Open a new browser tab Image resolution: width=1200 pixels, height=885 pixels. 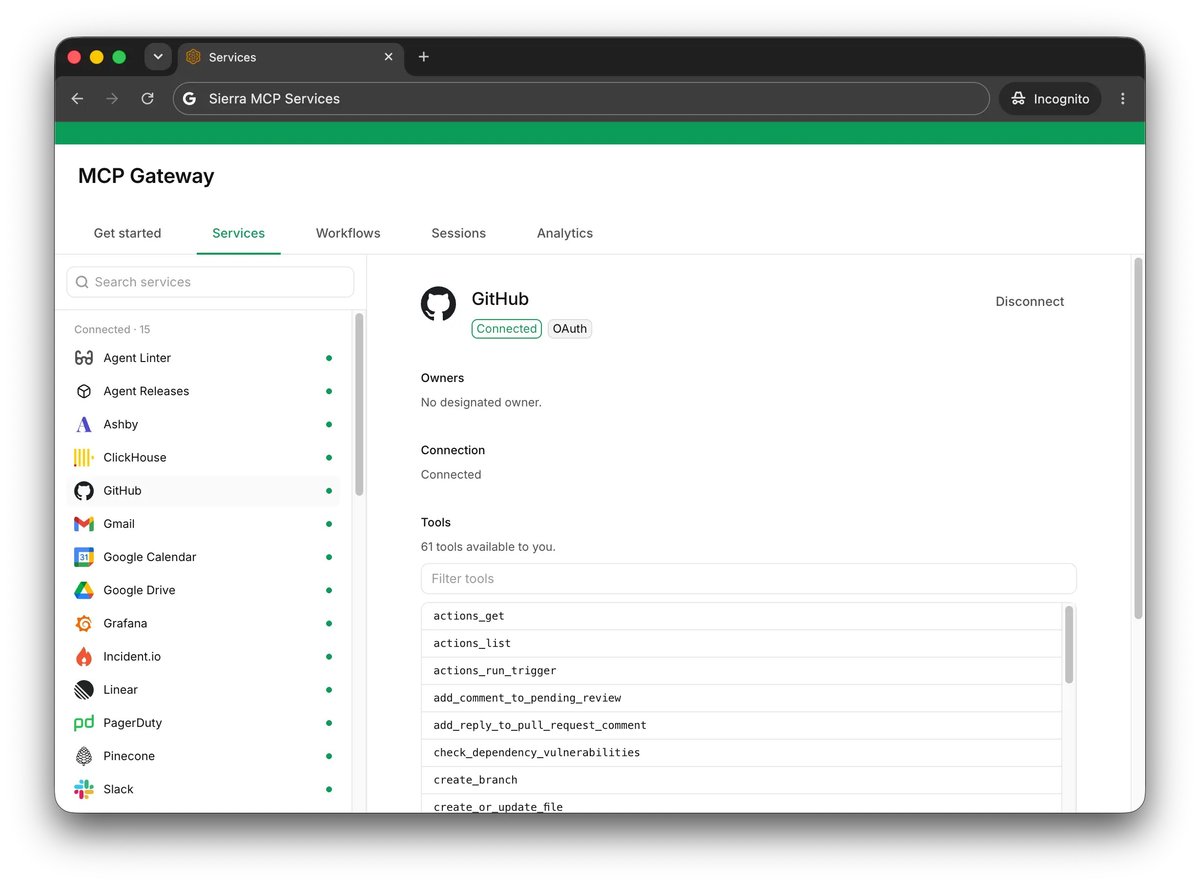tap(423, 57)
